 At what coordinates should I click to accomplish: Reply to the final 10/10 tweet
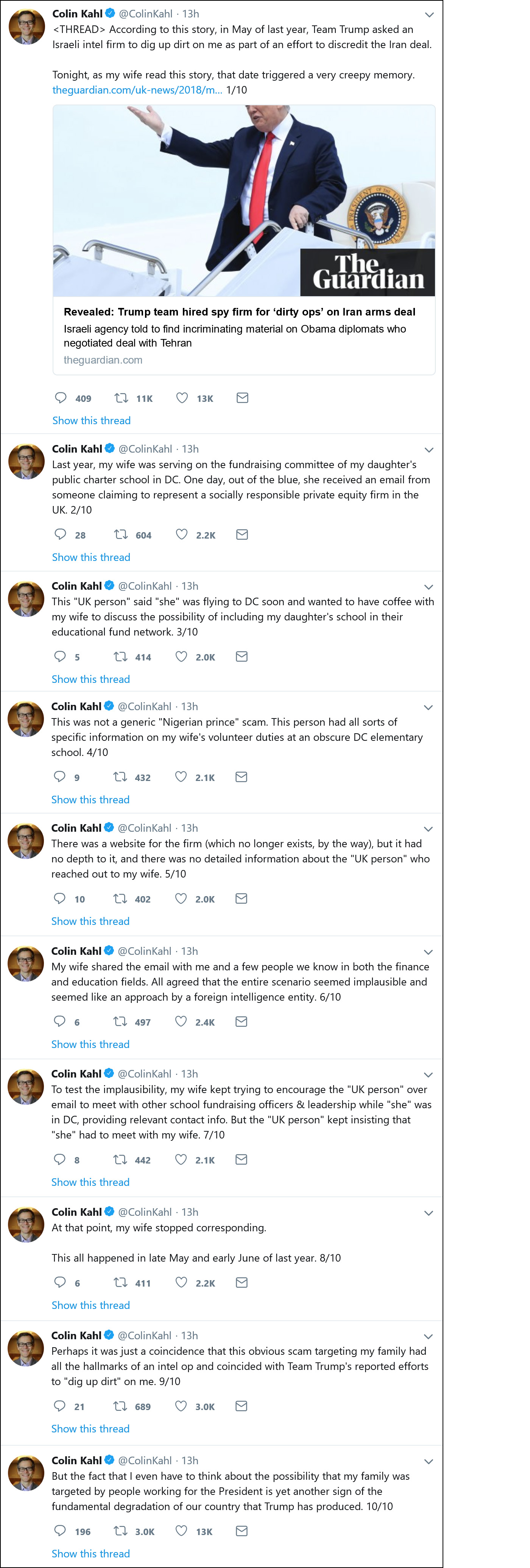(60, 1530)
